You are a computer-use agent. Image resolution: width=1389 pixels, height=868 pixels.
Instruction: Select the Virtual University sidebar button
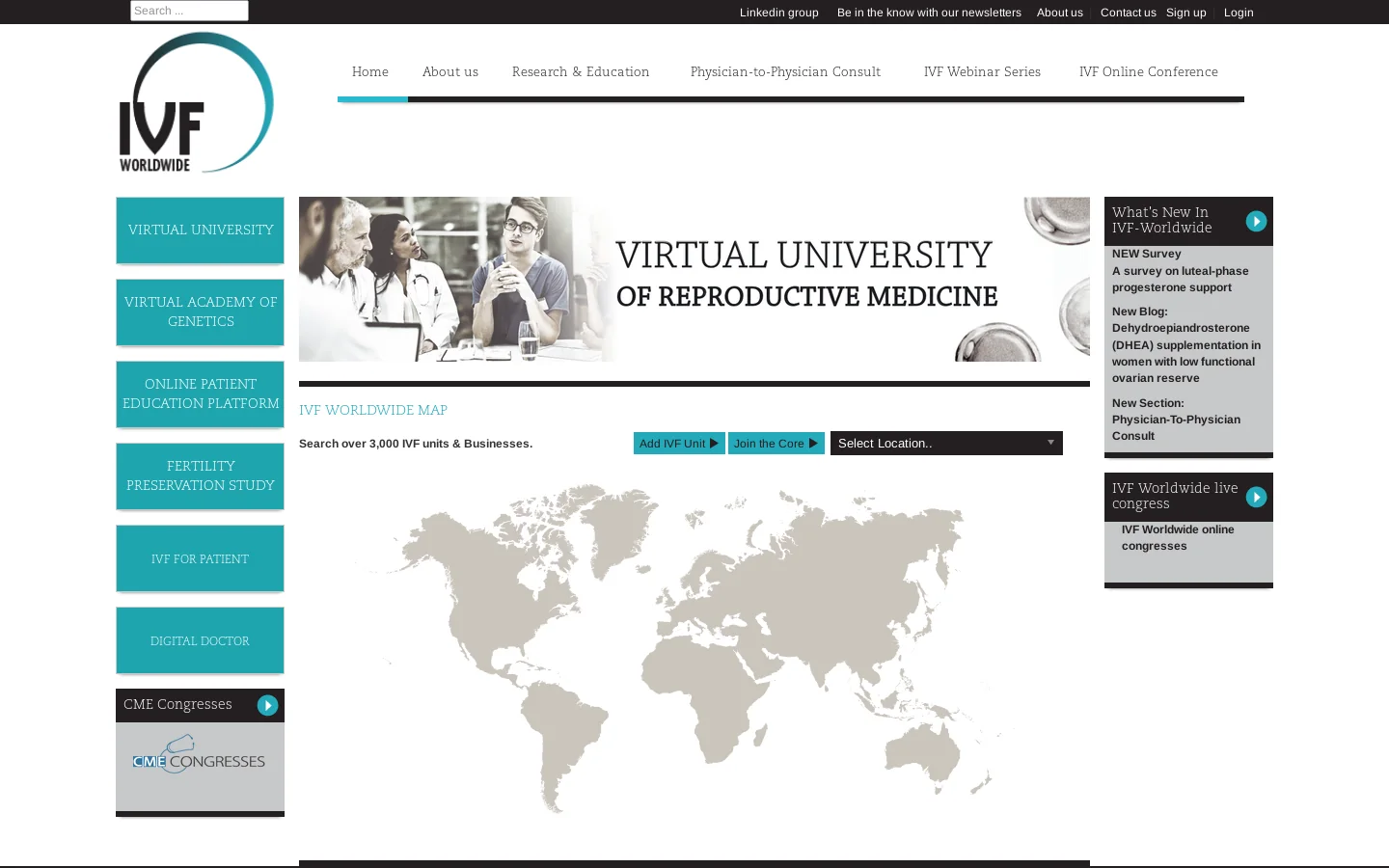pyautogui.click(x=201, y=230)
